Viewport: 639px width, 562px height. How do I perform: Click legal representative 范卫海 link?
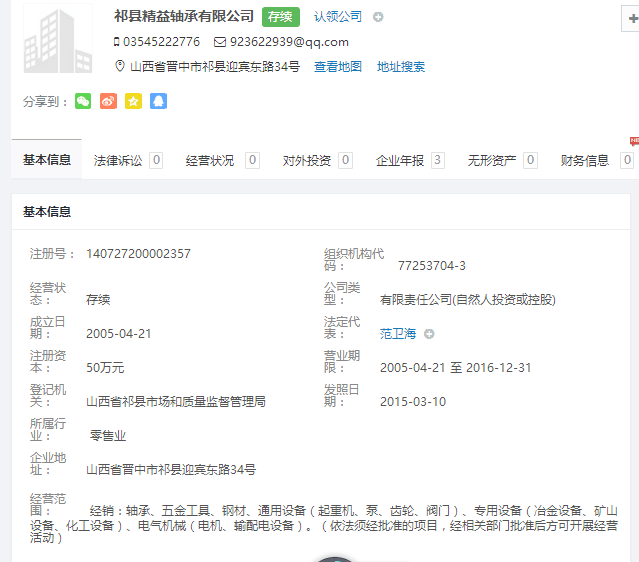coord(398,334)
